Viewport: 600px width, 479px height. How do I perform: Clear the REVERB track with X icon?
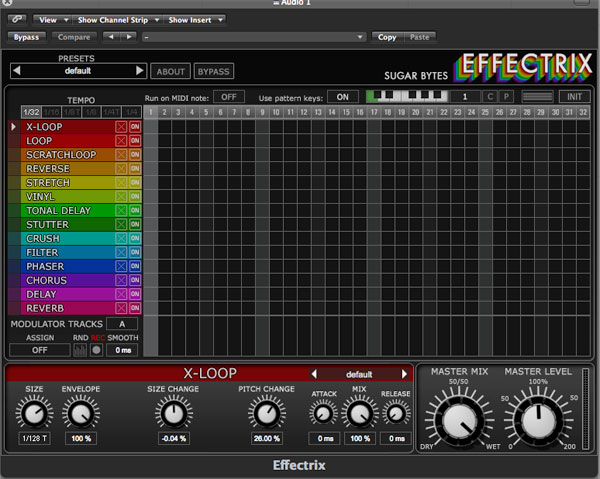point(121,308)
